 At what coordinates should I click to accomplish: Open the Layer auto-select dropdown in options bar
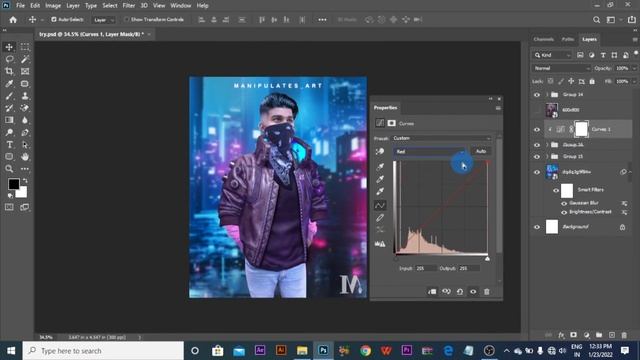point(103,20)
